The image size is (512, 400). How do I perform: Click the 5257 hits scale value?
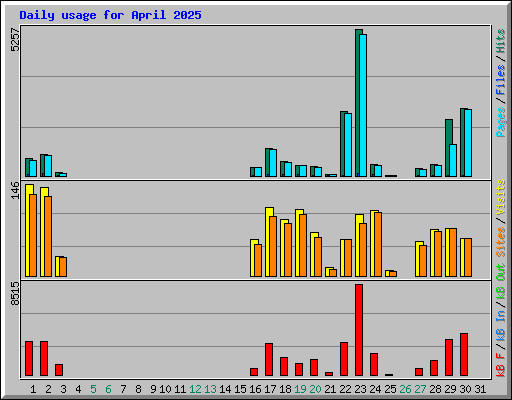15,39
